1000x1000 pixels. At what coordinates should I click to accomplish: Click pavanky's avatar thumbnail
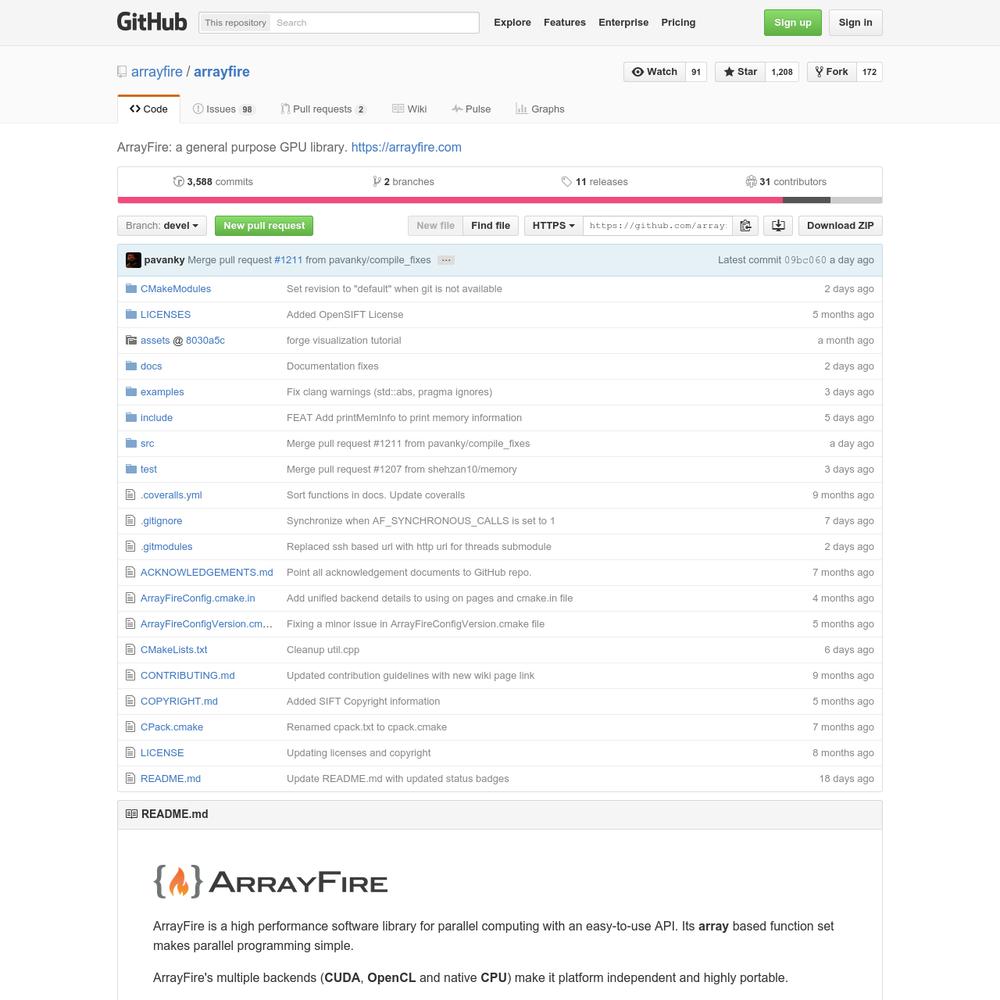pyautogui.click(x=133, y=260)
